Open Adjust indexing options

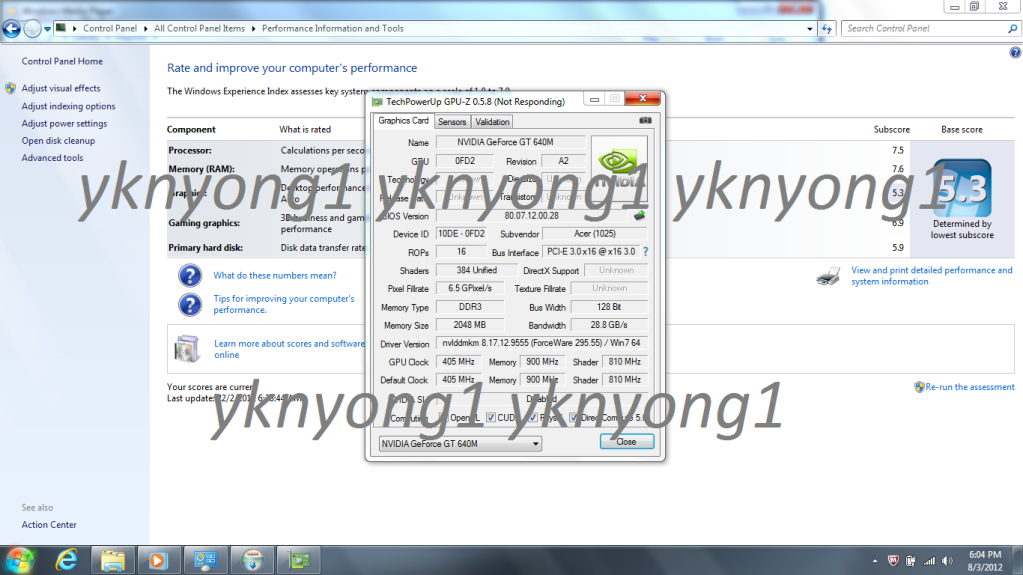[x=69, y=106]
